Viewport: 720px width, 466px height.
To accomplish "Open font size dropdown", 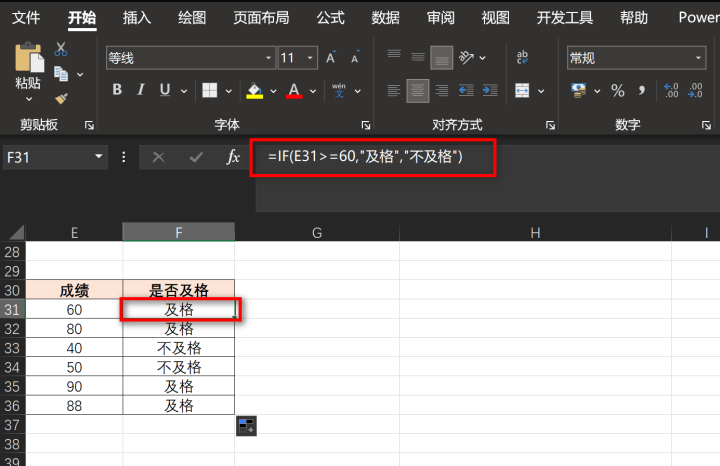I will [x=310, y=58].
